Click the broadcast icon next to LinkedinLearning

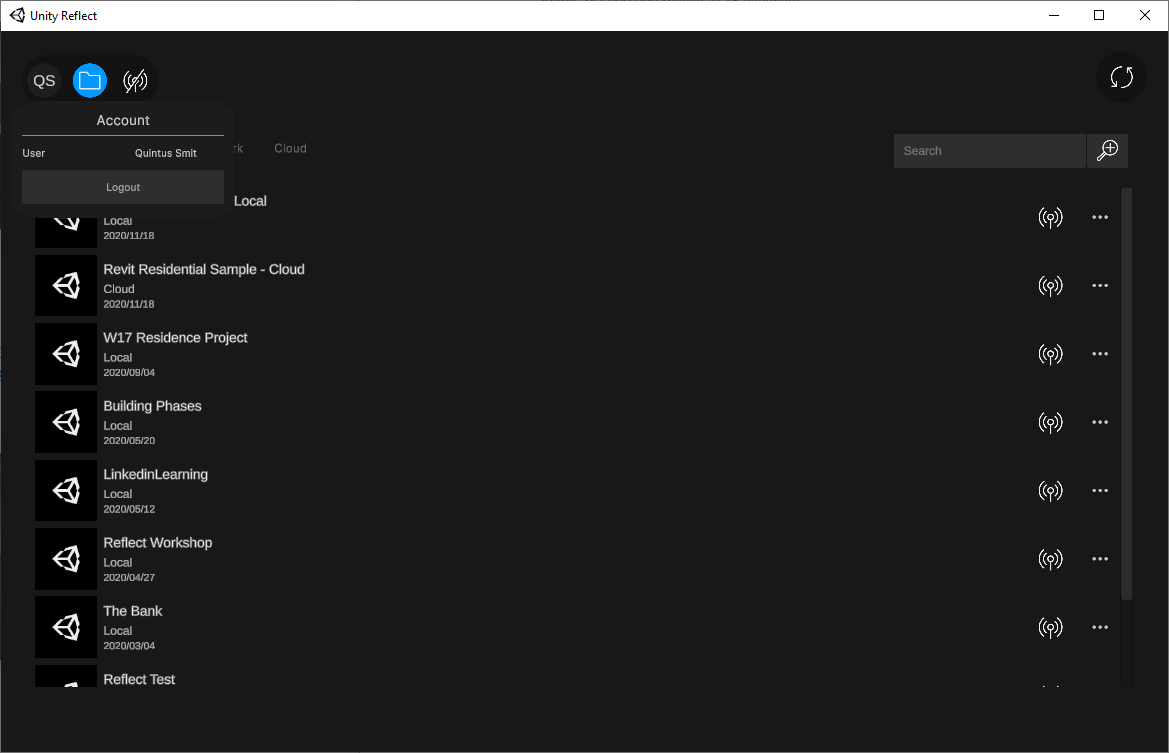(x=1051, y=490)
